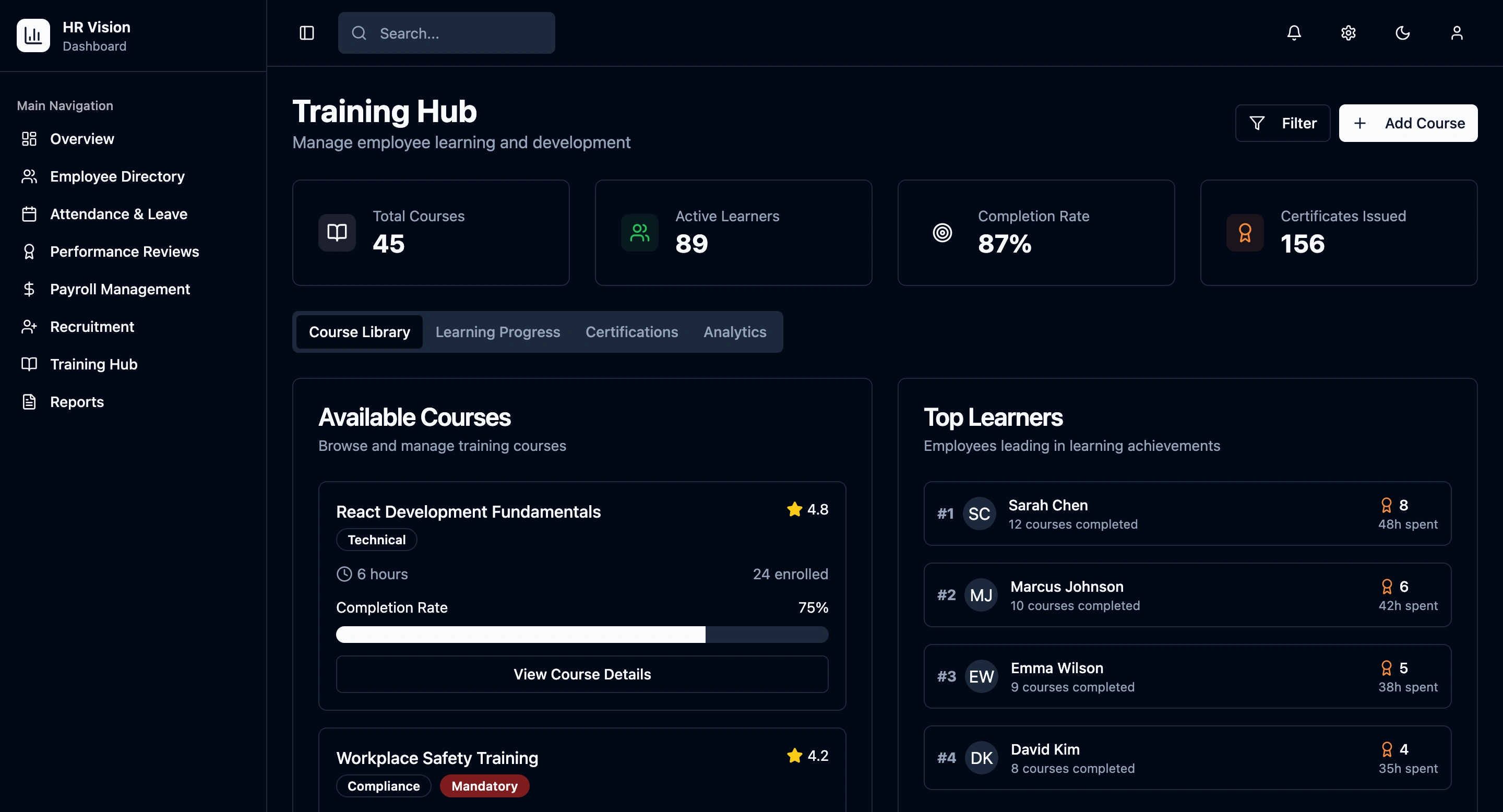Click the Completion Rate target icon
Screen dimensions: 1503x812
click(943, 233)
